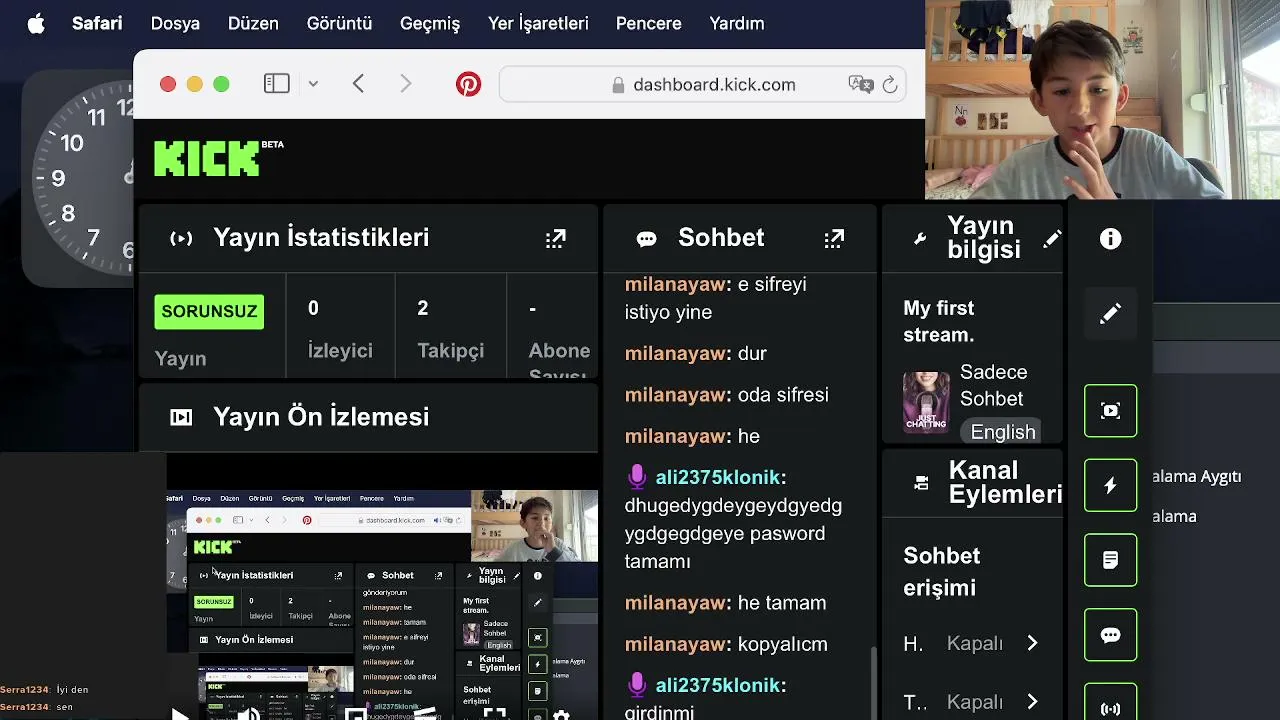1280x720 pixels.
Task: Click the chat message "dur"
Action: coord(752,354)
